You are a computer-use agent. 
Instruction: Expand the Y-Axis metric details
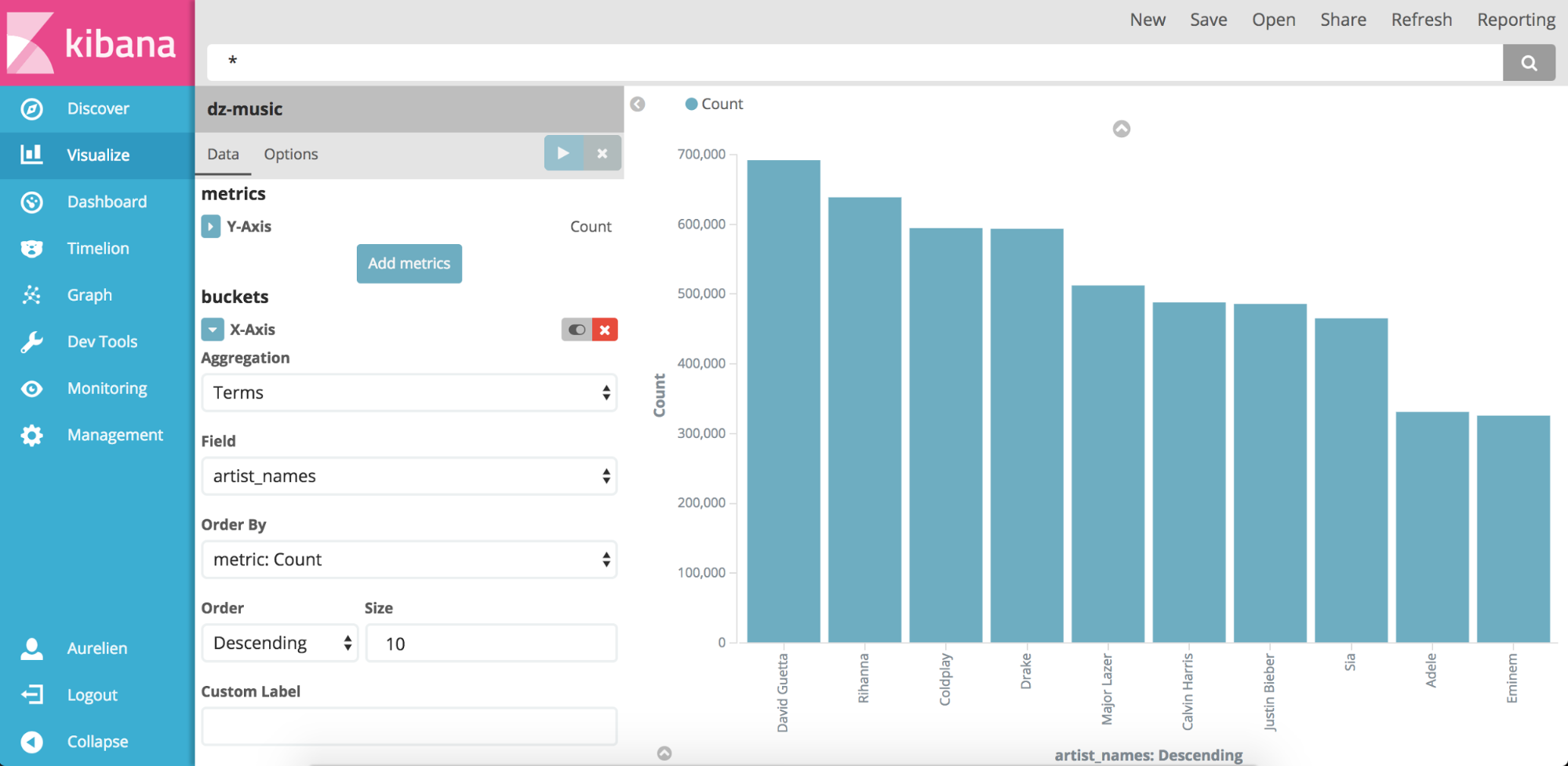point(210,226)
